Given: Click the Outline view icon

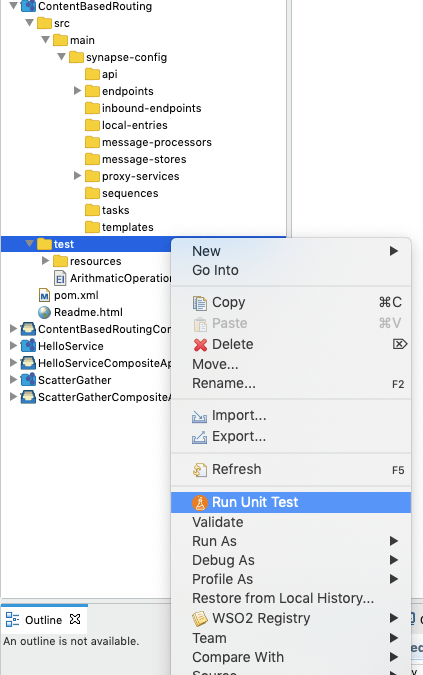Looking at the screenshot, I should (x=12, y=620).
